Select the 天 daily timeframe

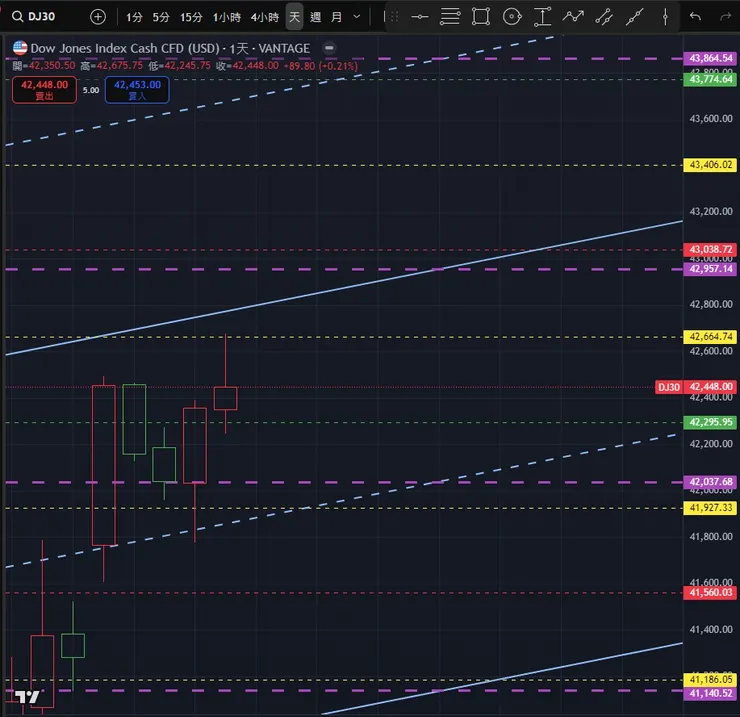coord(294,17)
